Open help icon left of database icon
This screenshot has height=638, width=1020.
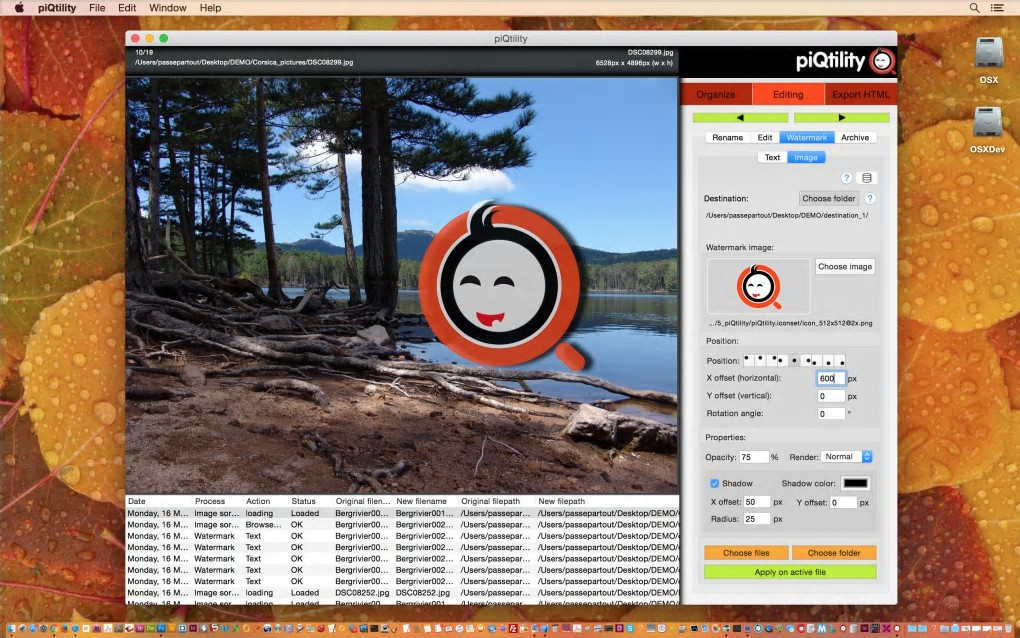tap(846, 178)
